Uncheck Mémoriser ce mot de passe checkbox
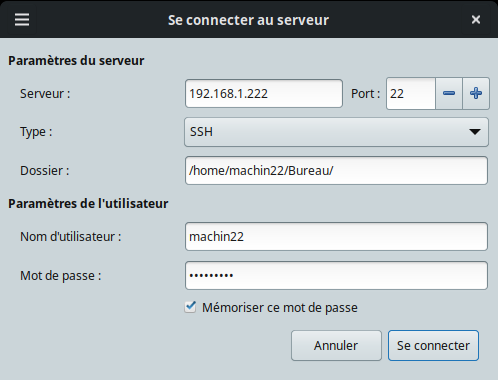The image size is (498, 380). (190, 307)
